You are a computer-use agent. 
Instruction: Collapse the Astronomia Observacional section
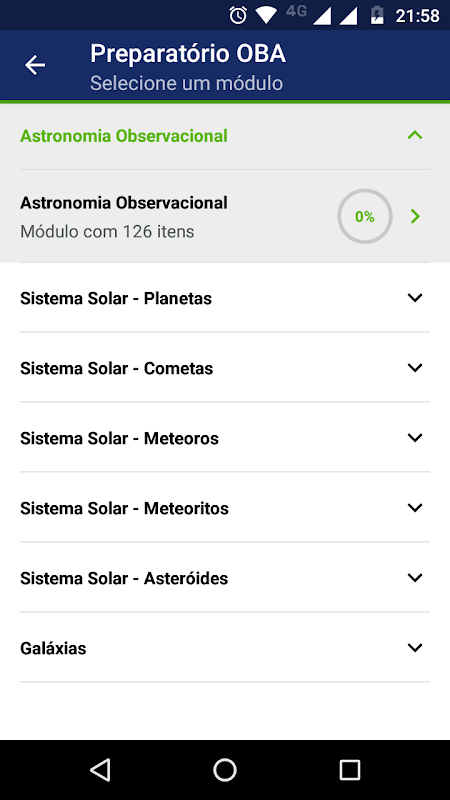coord(415,136)
